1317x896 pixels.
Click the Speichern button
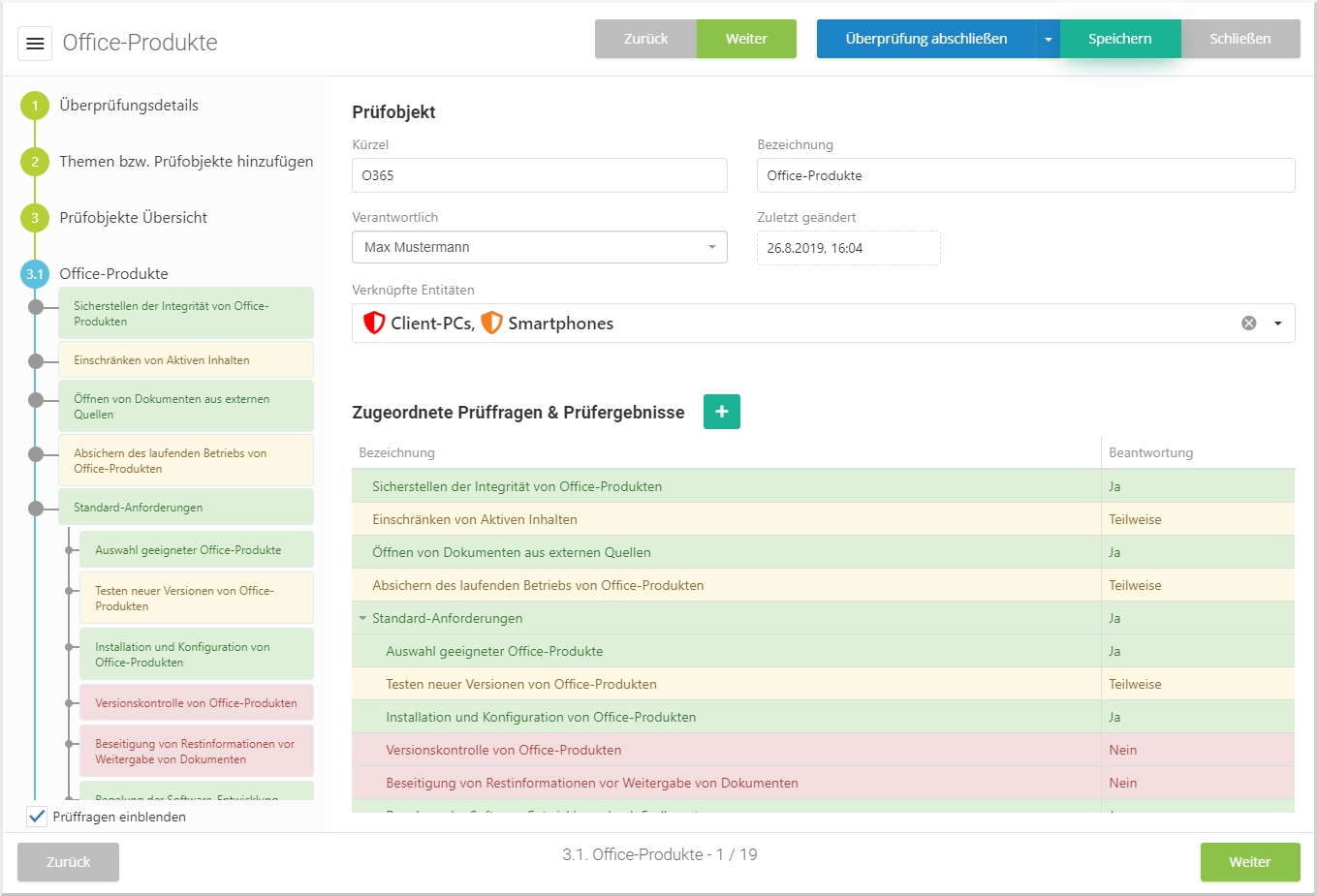[x=1119, y=40]
